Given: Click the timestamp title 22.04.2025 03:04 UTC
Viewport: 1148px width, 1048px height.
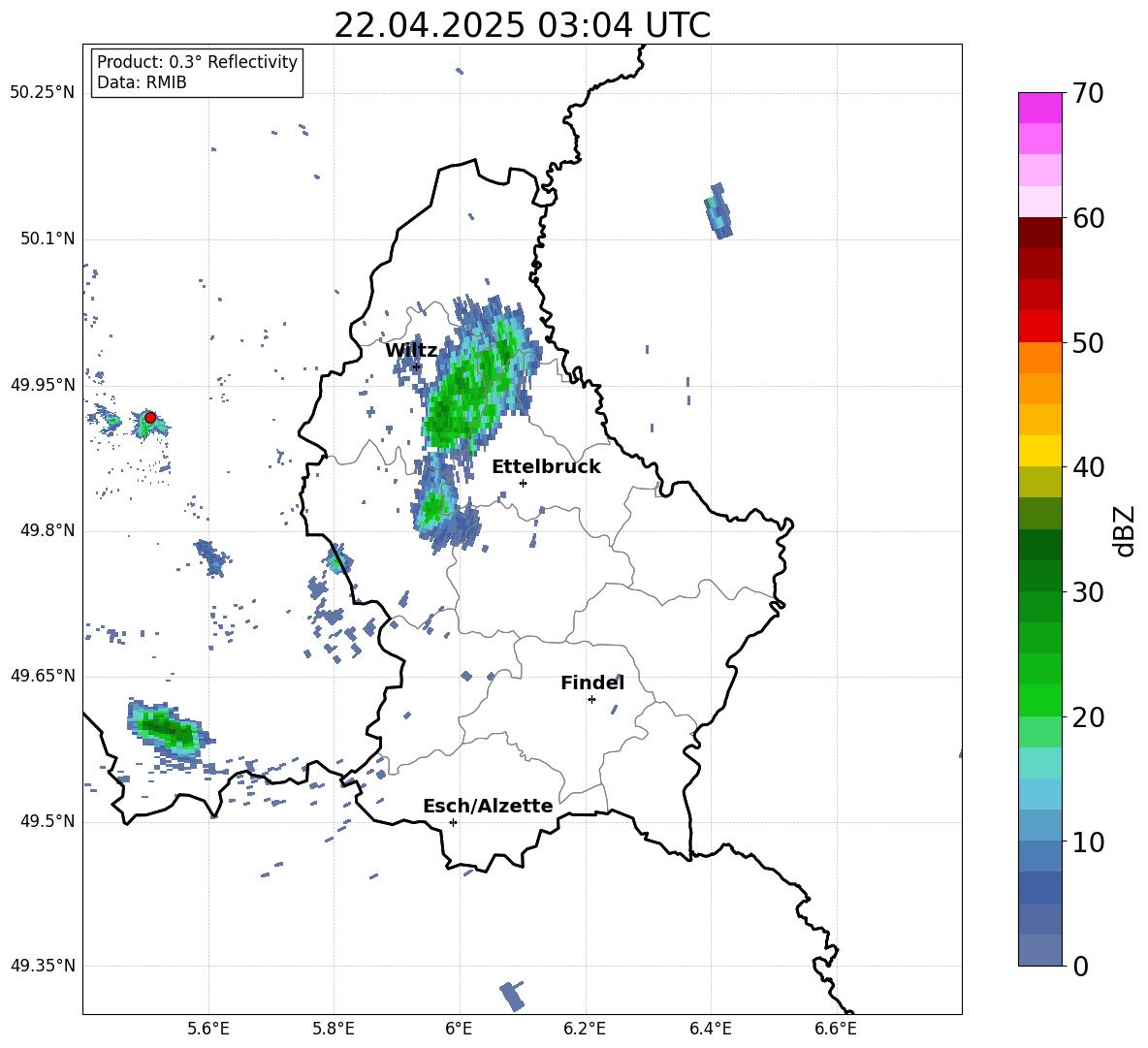Looking at the screenshot, I should (522, 25).
